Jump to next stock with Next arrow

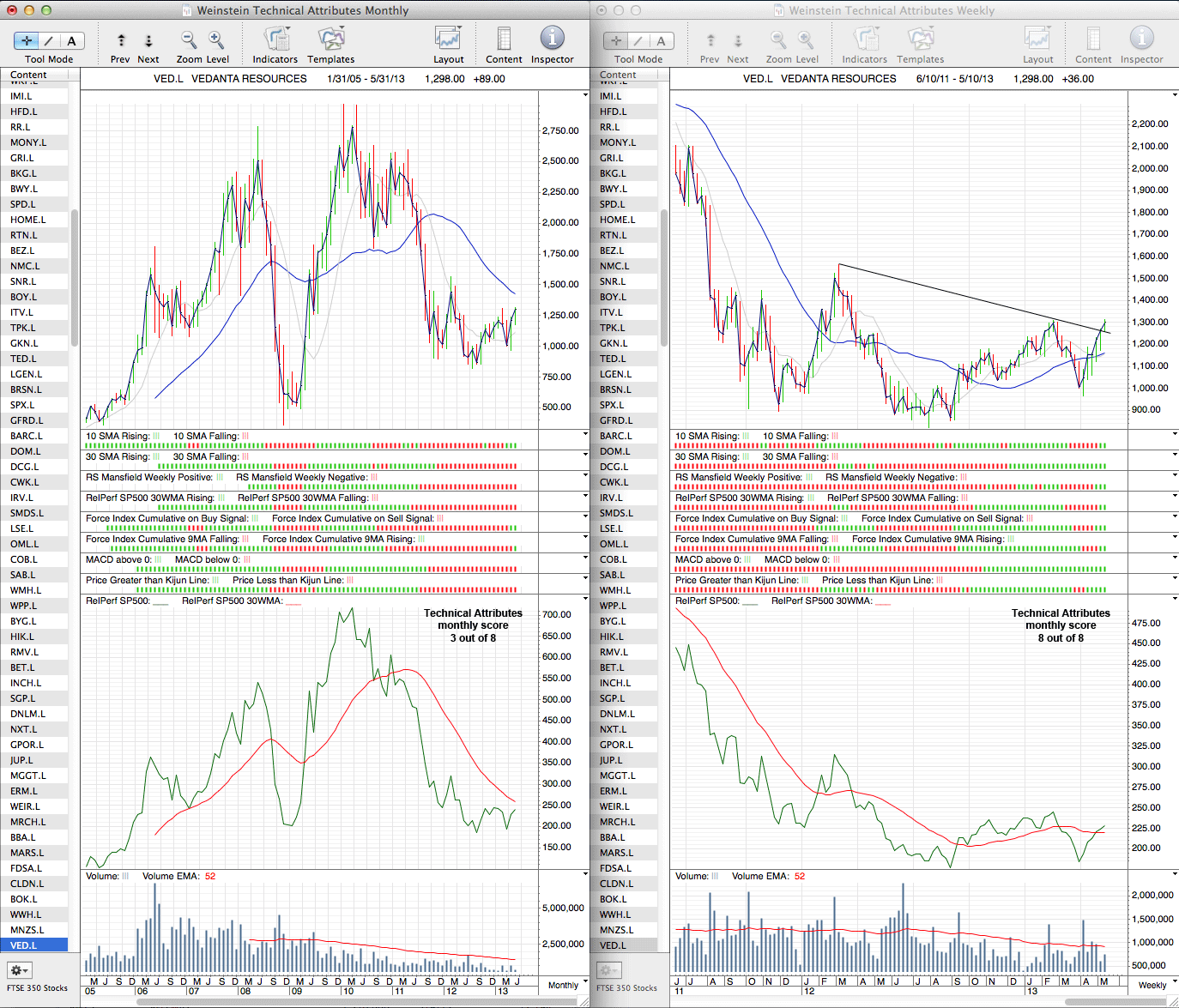(x=148, y=40)
